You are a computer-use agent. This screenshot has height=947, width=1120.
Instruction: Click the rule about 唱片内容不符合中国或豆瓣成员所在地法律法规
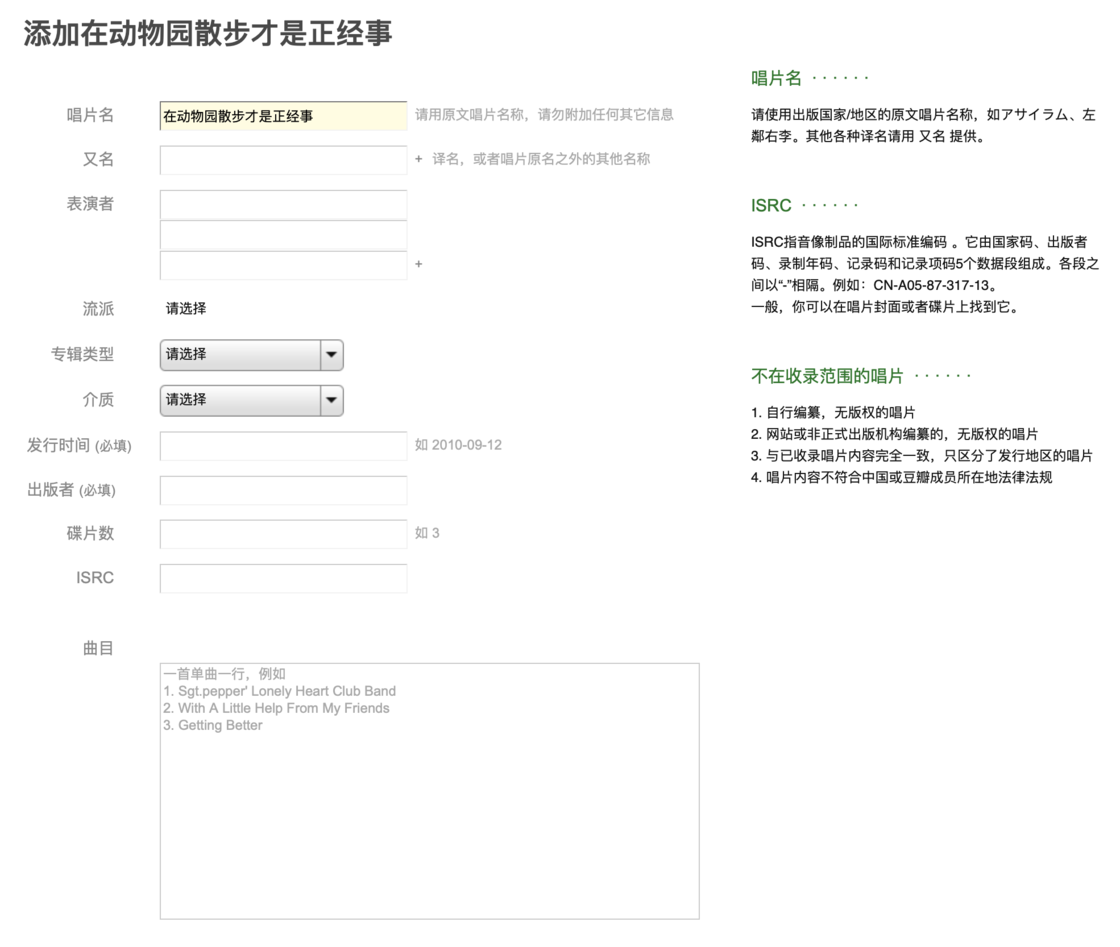[901, 477]
